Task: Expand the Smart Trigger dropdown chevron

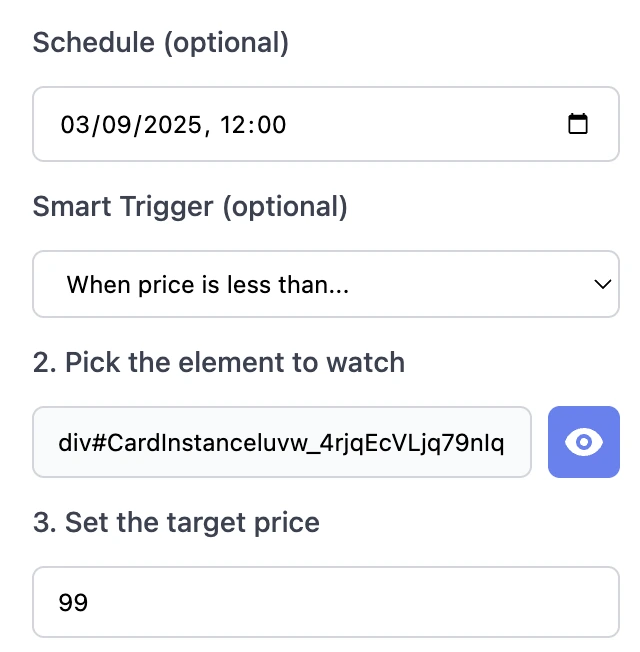Action: [x=602, y=284]
